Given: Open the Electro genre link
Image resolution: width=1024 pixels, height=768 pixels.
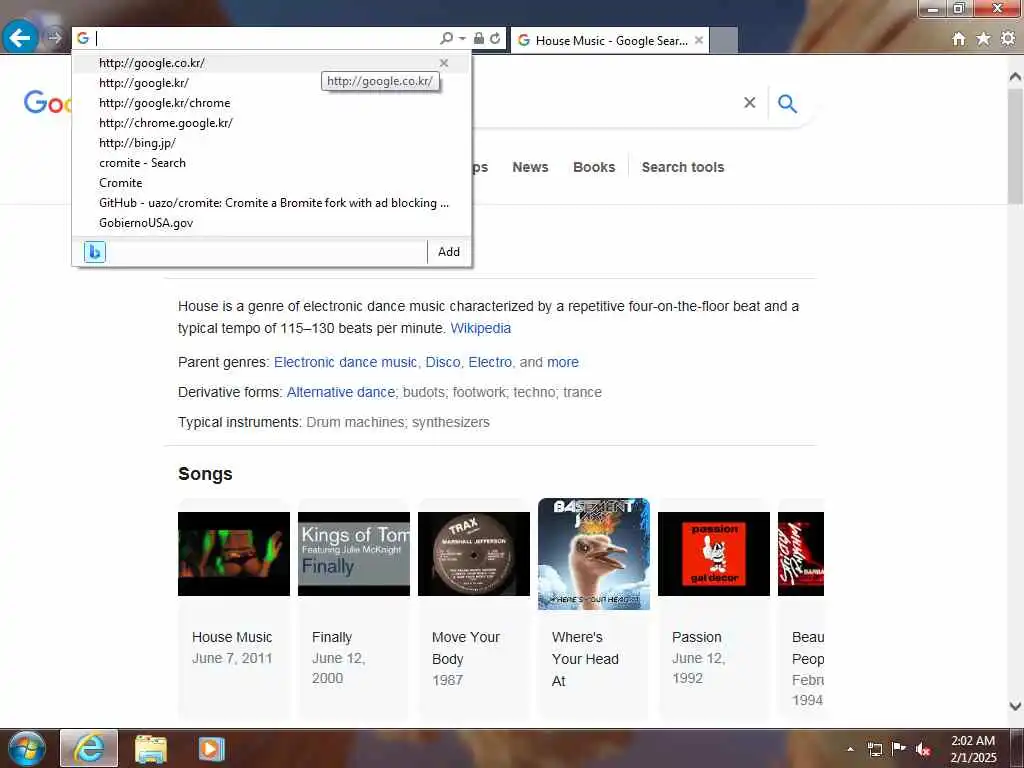Looking at the screenshot, I should pyautogui.click(x=490, y=362).
